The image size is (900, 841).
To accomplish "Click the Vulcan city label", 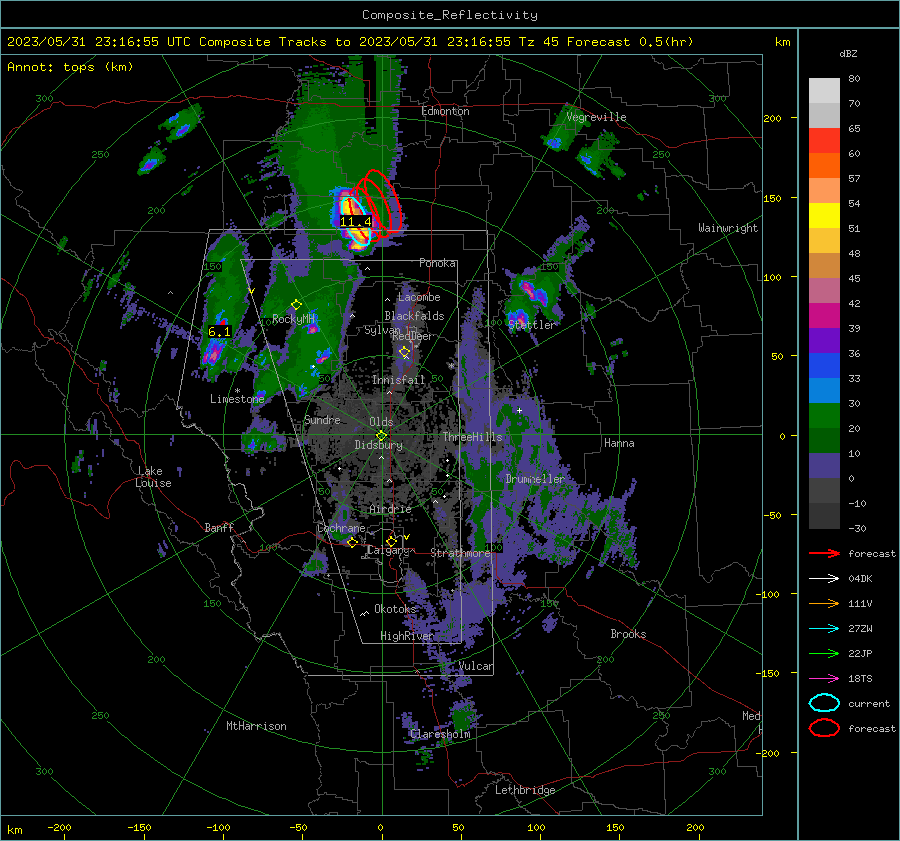I will 476,666.
